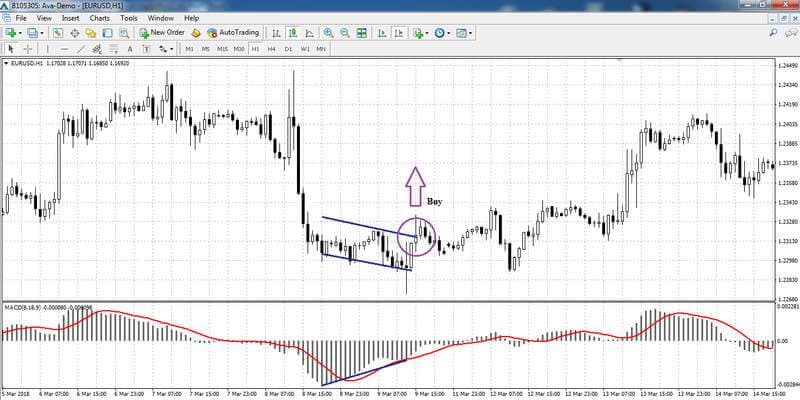Open the Tools menu
The width and height of the screenshot is (800, 400).
click(x=129, y=18)
